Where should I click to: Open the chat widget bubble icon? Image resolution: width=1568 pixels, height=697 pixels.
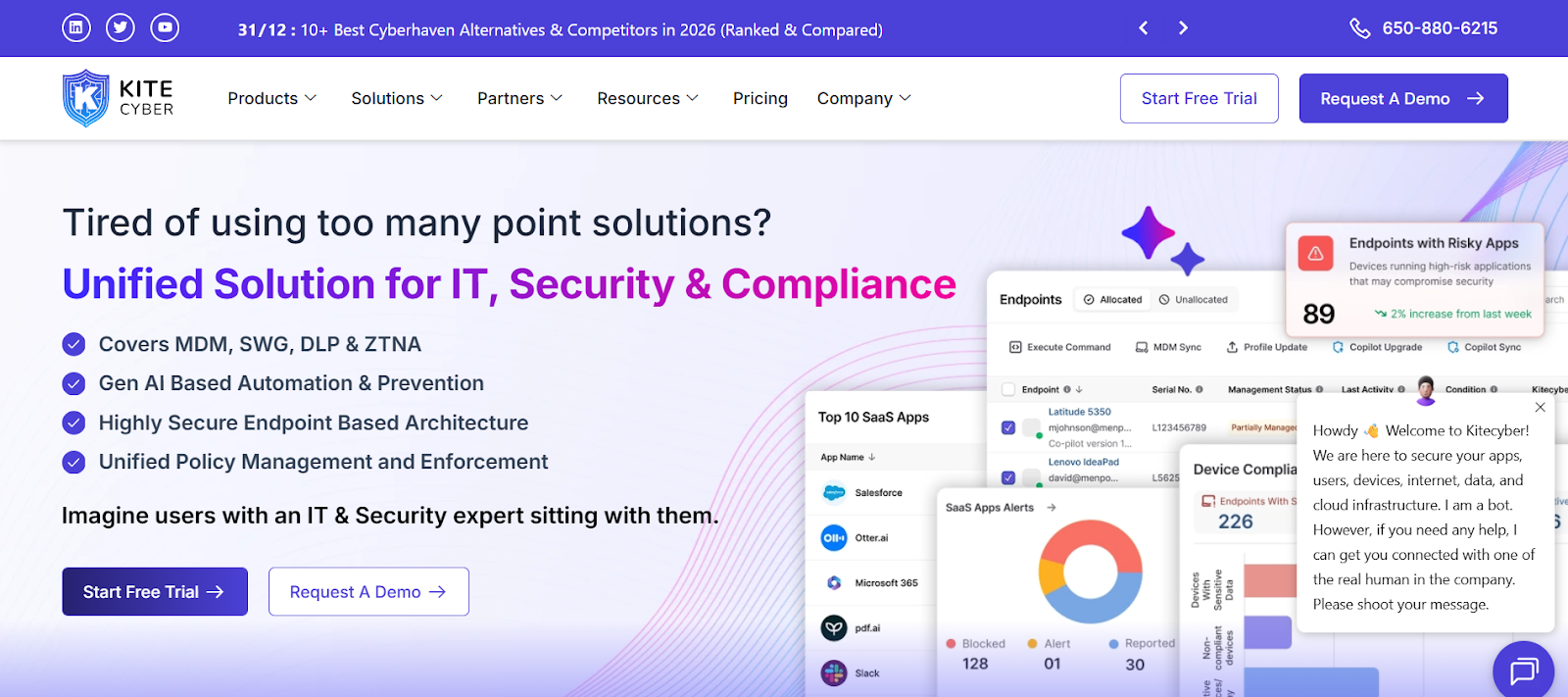(1523, 672)
